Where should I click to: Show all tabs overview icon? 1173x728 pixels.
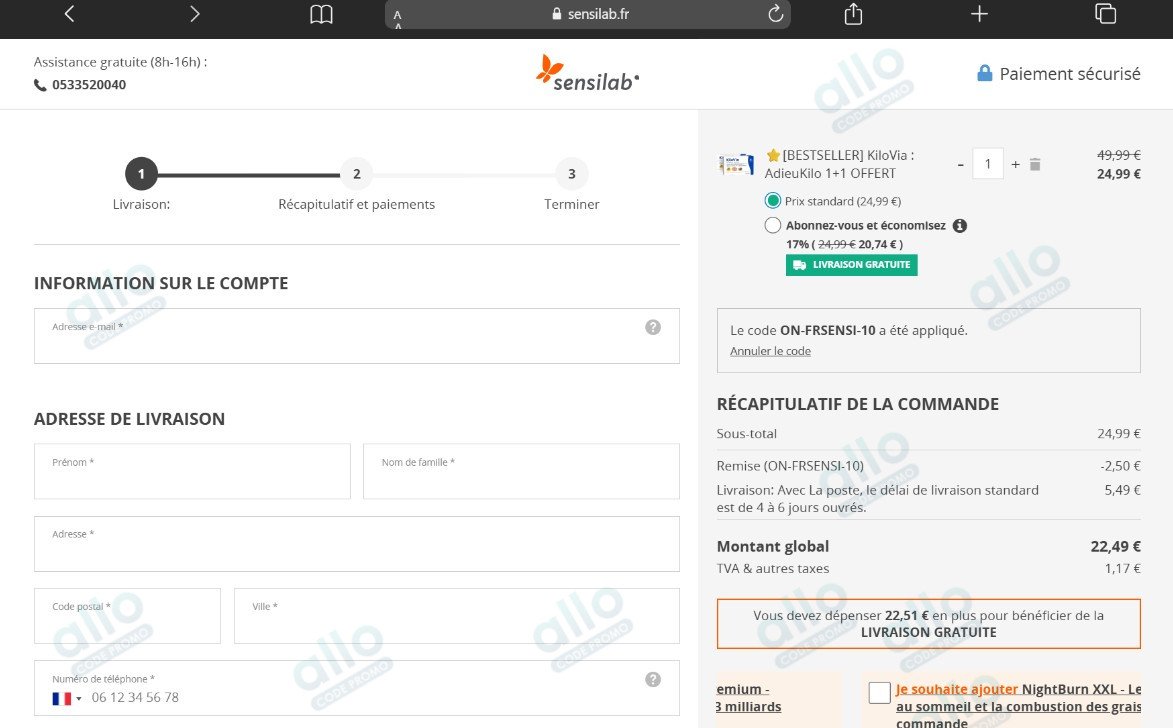(x=1106, y=13)
